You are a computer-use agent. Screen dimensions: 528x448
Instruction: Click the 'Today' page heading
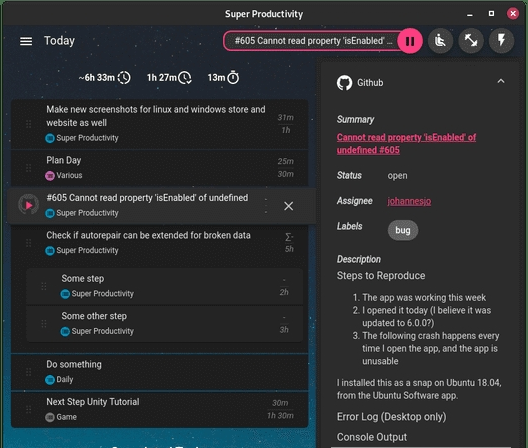click(x=60, y=41)
